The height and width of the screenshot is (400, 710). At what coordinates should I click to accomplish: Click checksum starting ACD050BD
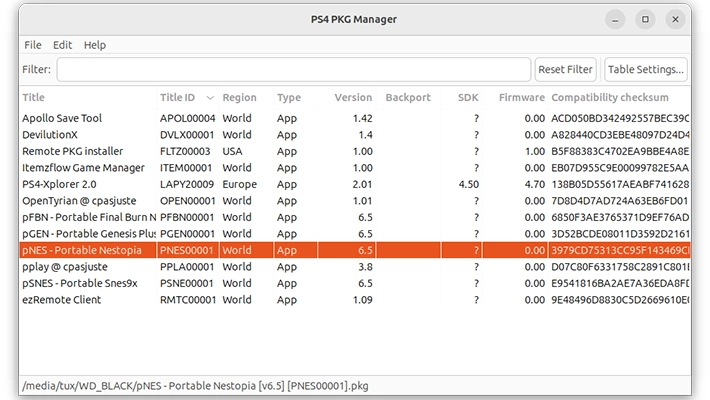pos(620,118)
